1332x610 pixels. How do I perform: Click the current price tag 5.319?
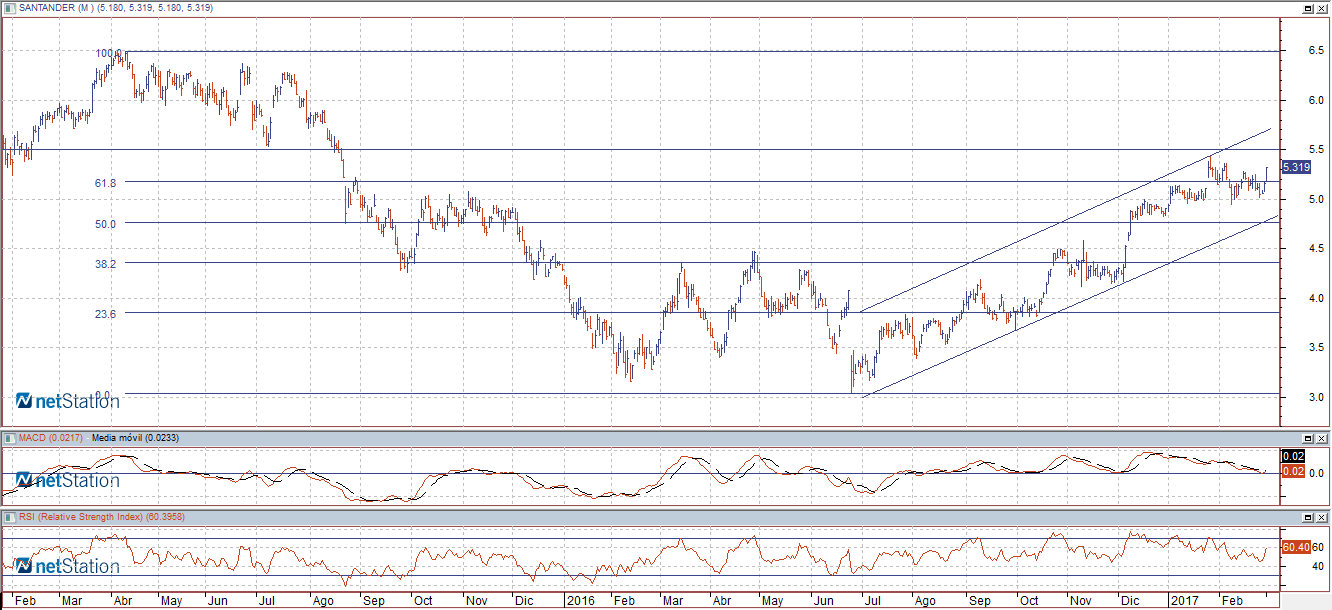[x=1295, y=167]
